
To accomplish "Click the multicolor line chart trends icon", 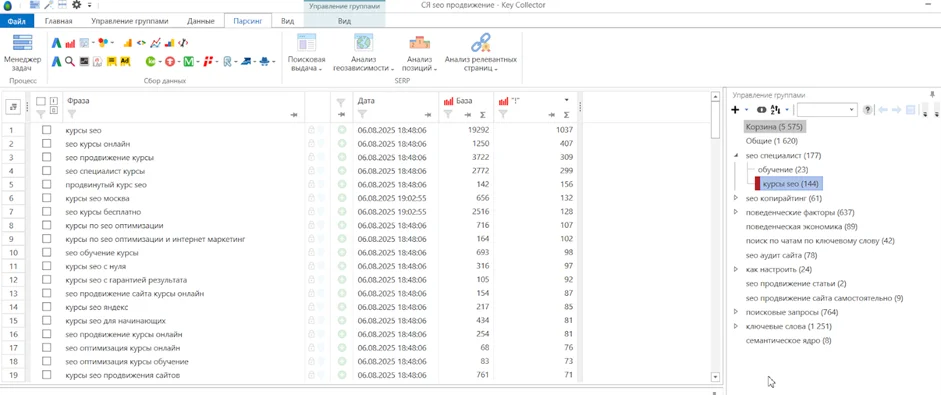I will (155, 43).
